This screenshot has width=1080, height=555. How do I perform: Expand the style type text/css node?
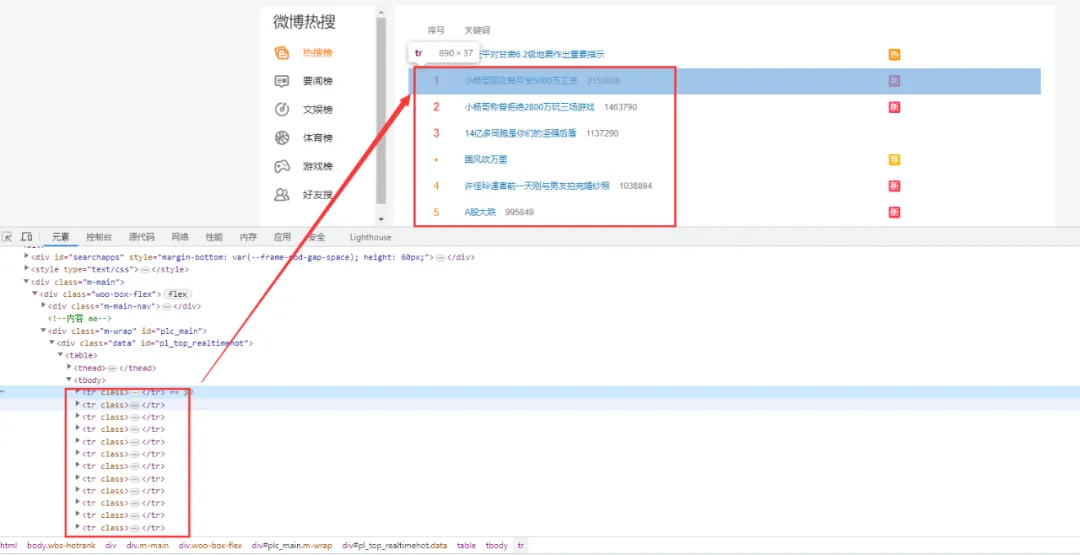click(27, 269)
